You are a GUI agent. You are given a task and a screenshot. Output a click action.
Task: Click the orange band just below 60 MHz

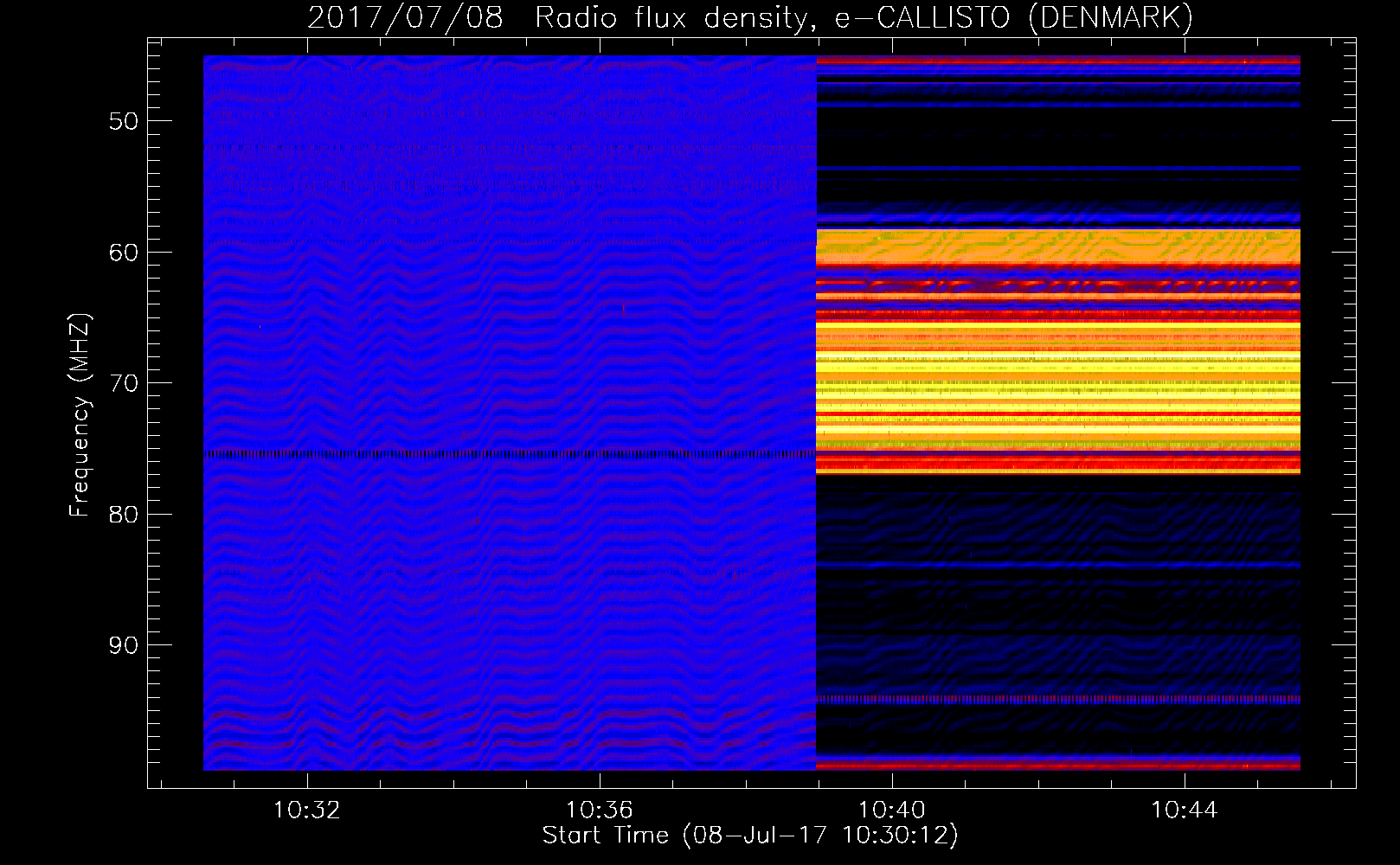click(1058, 247)
